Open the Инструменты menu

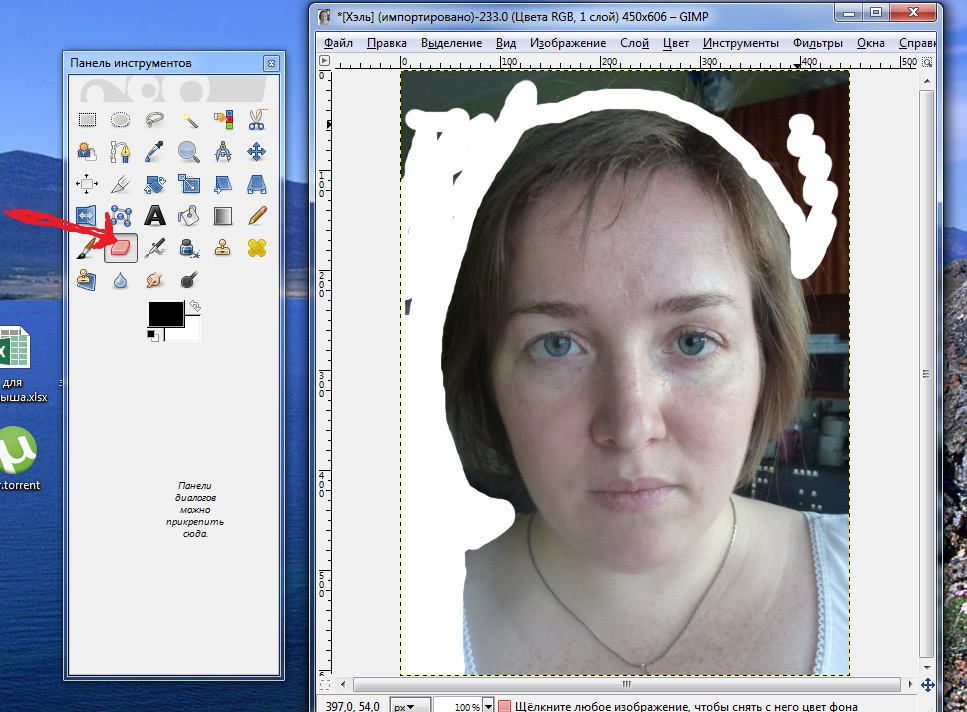pos(741,43)
